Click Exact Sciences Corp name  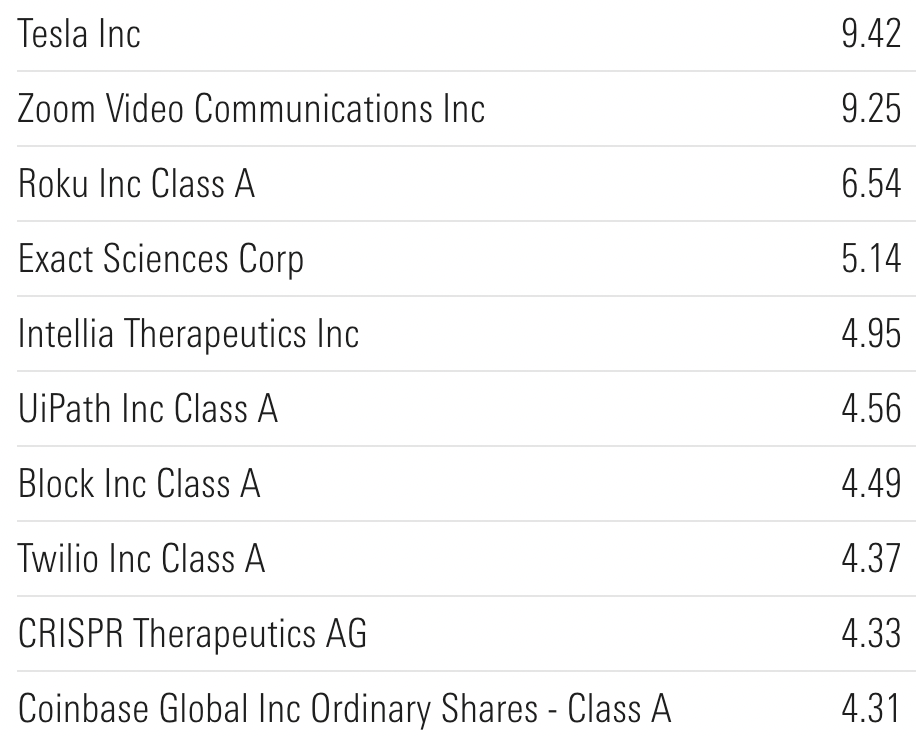coord(161,259)
